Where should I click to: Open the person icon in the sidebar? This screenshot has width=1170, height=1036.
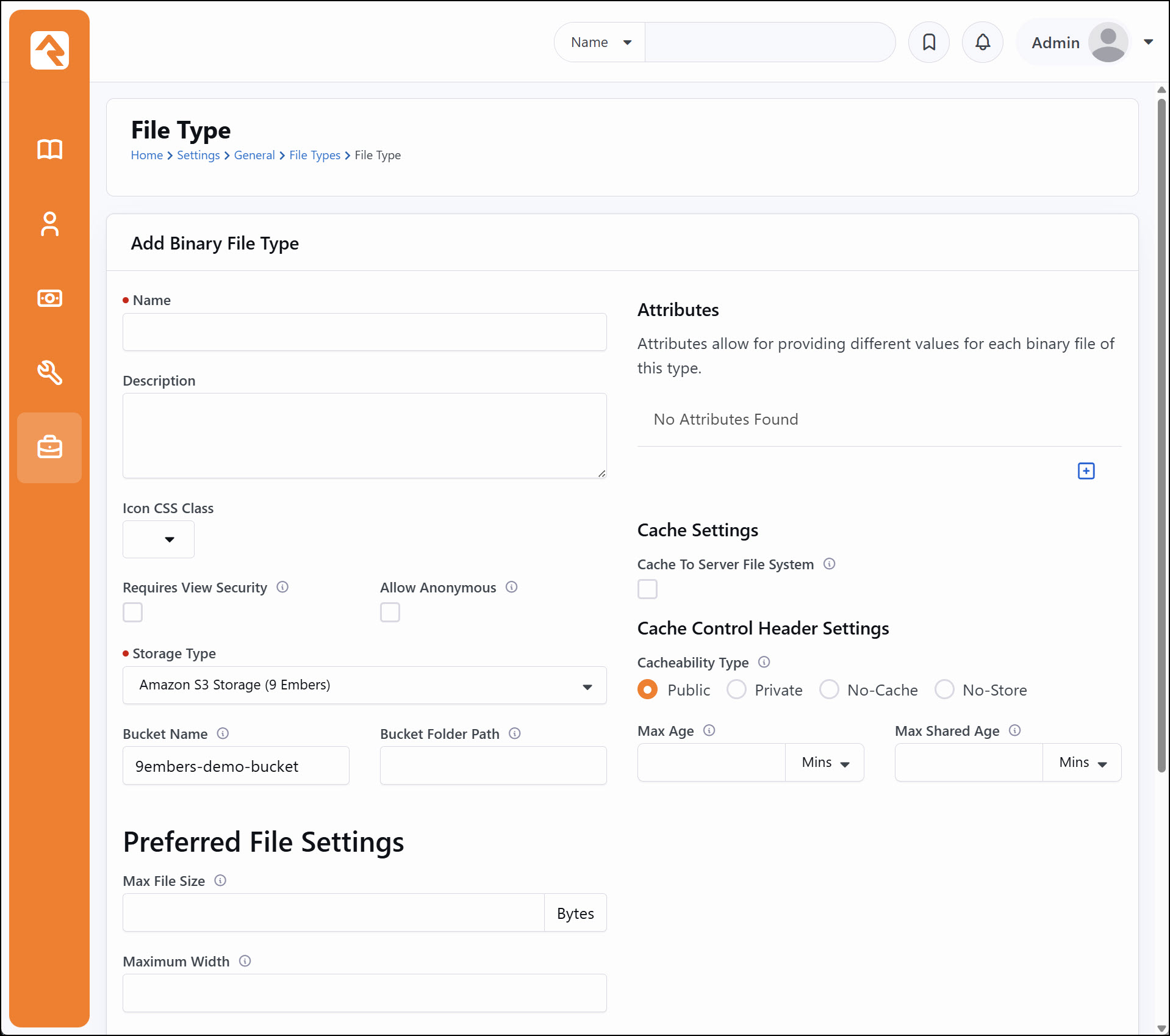(x=49, y=224)
